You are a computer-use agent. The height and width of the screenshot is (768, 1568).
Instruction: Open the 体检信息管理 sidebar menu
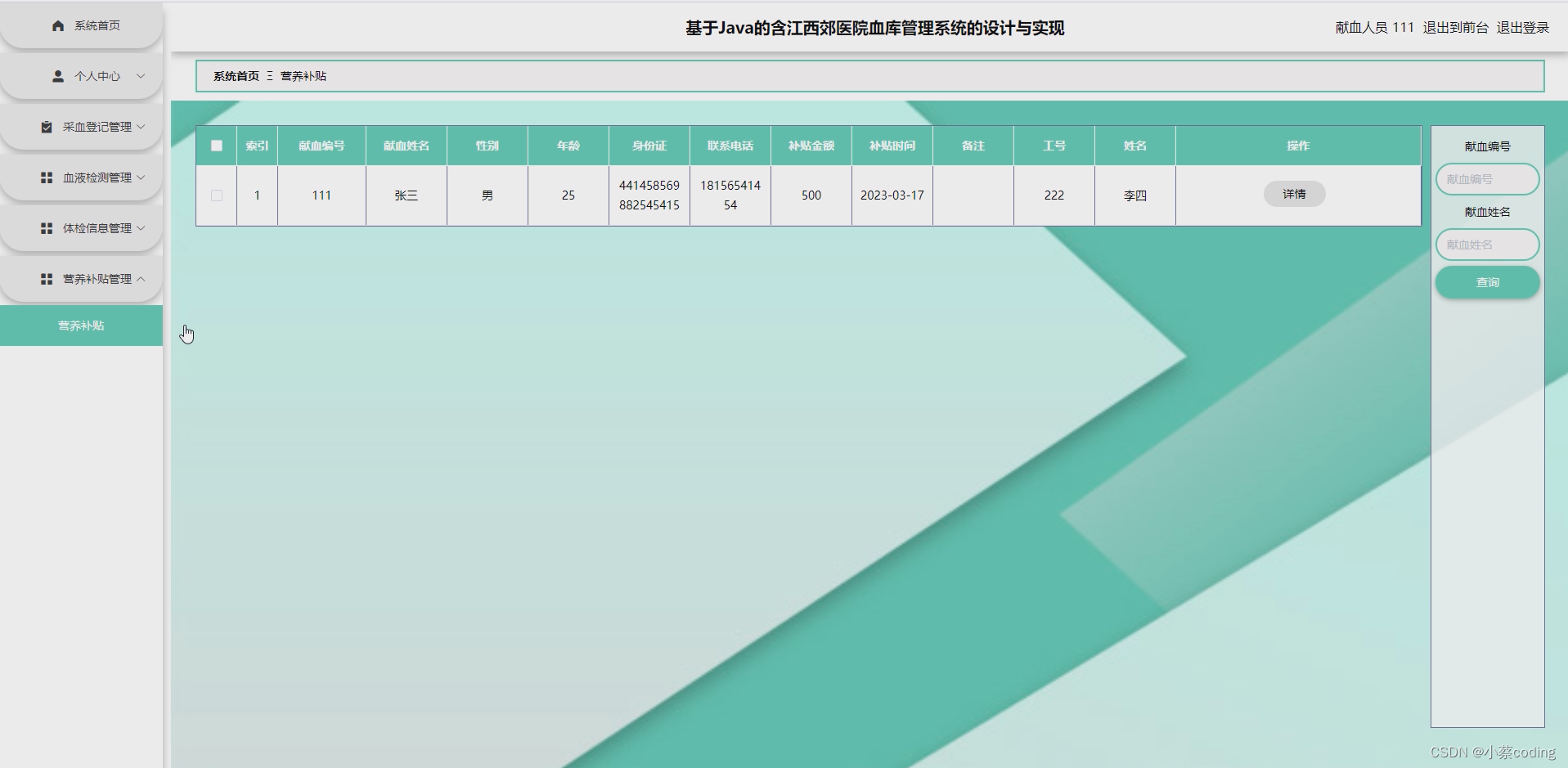81,228
